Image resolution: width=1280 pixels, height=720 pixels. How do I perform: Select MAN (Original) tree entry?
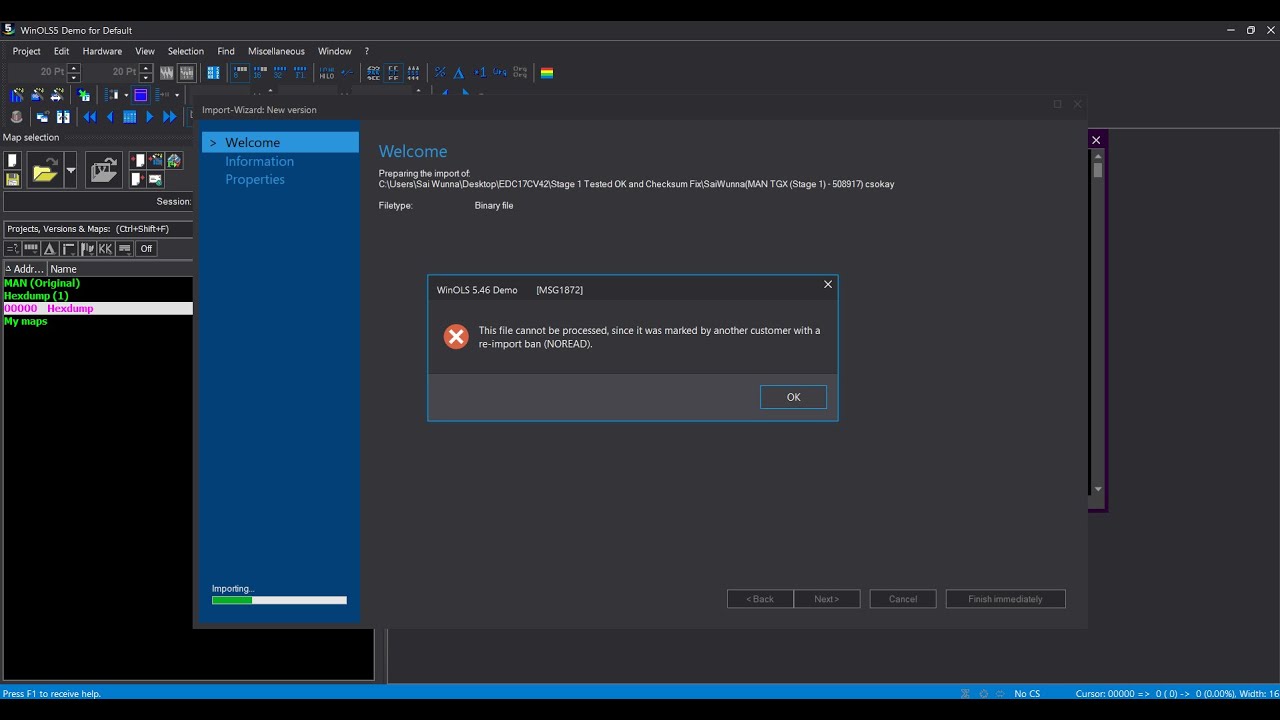(x=42, y=283)
